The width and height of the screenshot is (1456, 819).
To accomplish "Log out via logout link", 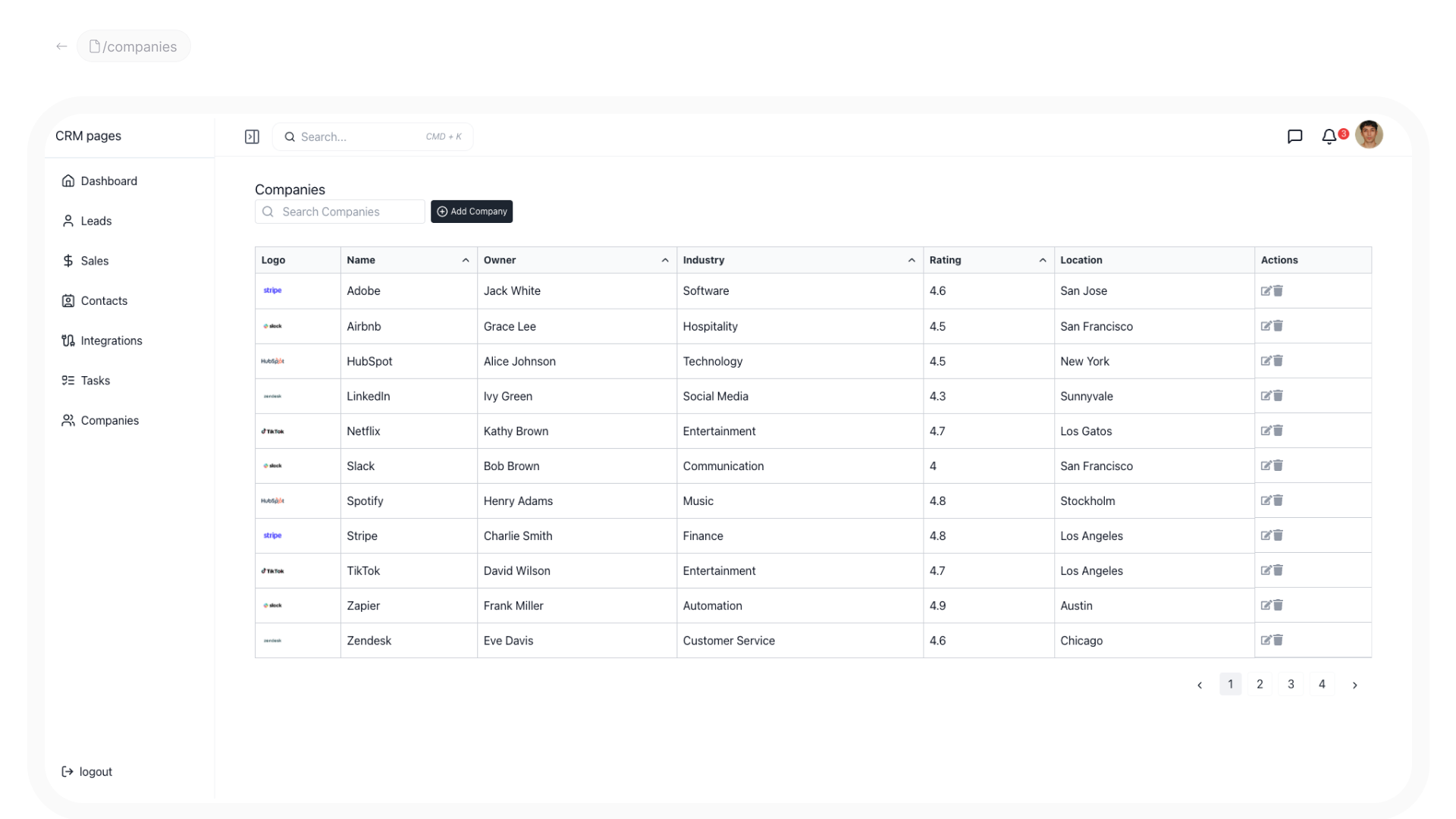I will pos(86,771).
